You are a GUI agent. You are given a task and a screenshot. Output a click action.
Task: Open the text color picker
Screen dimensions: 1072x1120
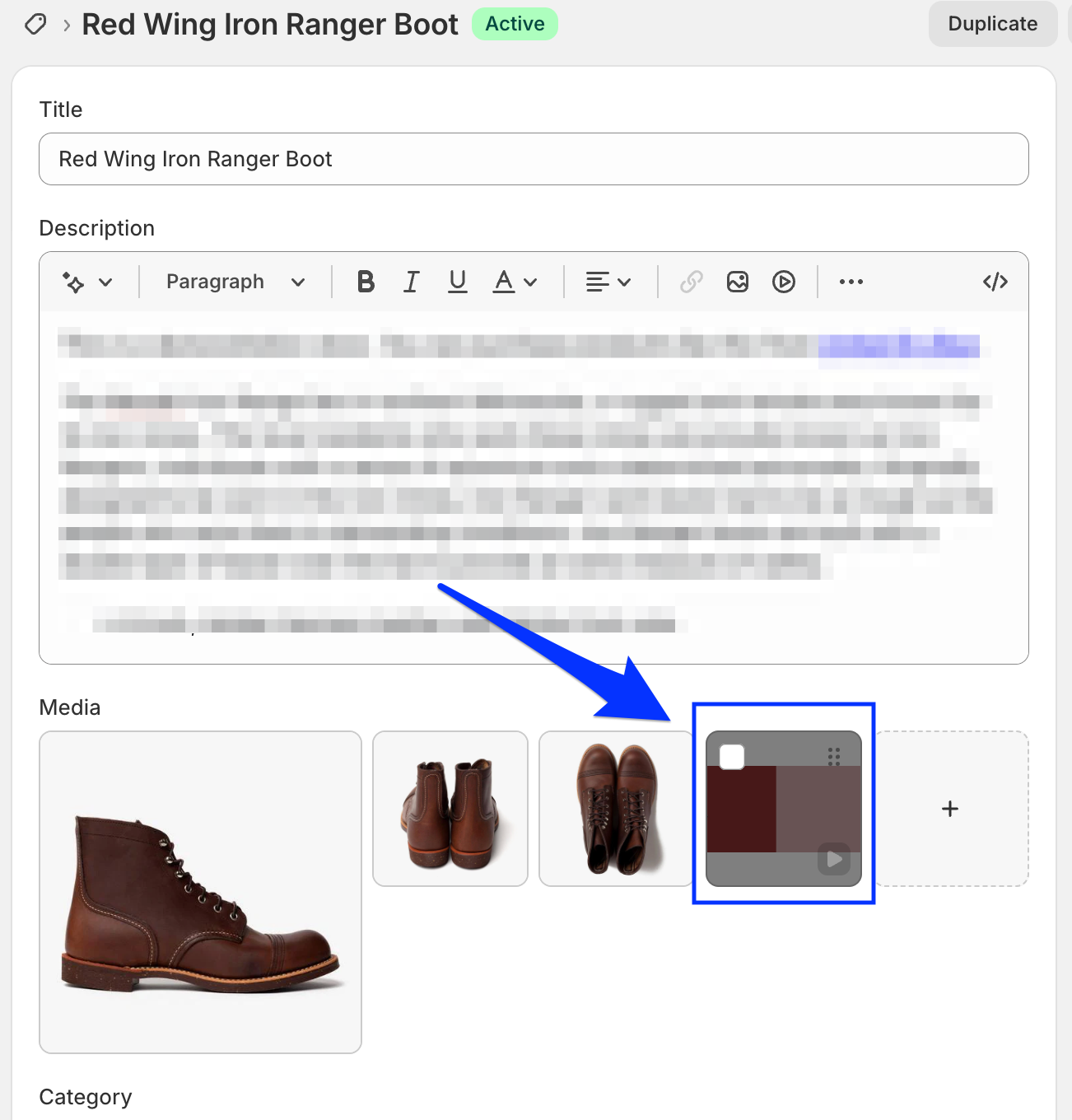504,282
